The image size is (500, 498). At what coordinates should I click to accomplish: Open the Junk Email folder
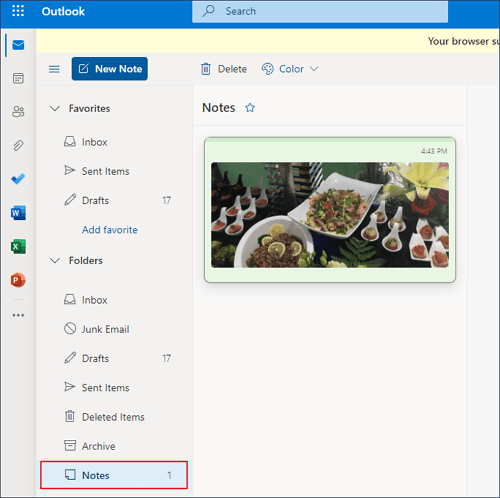tap(114, 329)
